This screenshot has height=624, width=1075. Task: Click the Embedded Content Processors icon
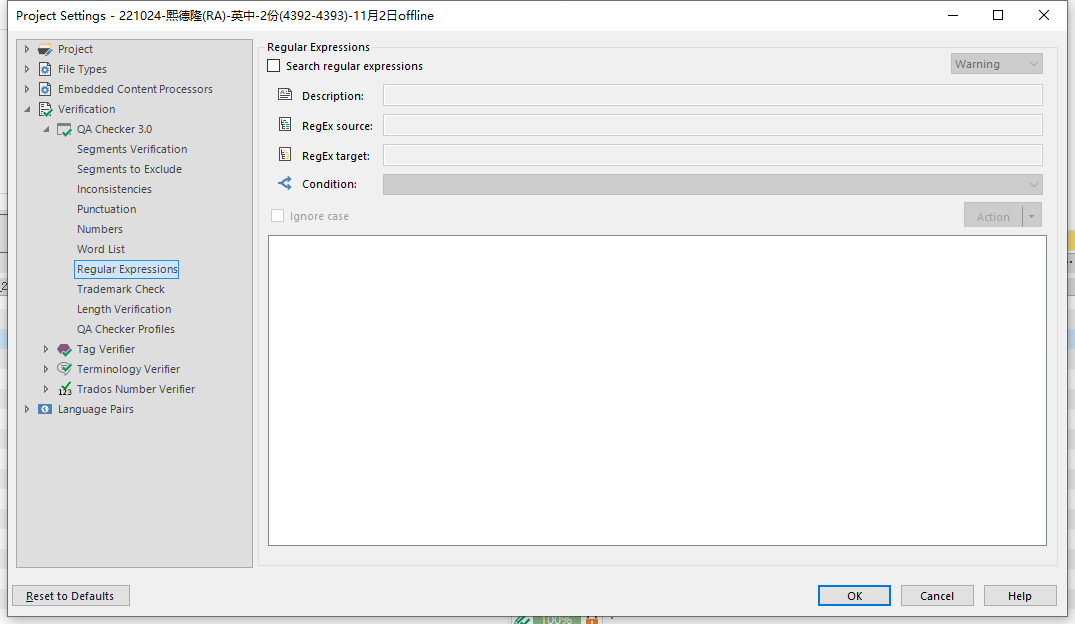(x=45, y=89)
